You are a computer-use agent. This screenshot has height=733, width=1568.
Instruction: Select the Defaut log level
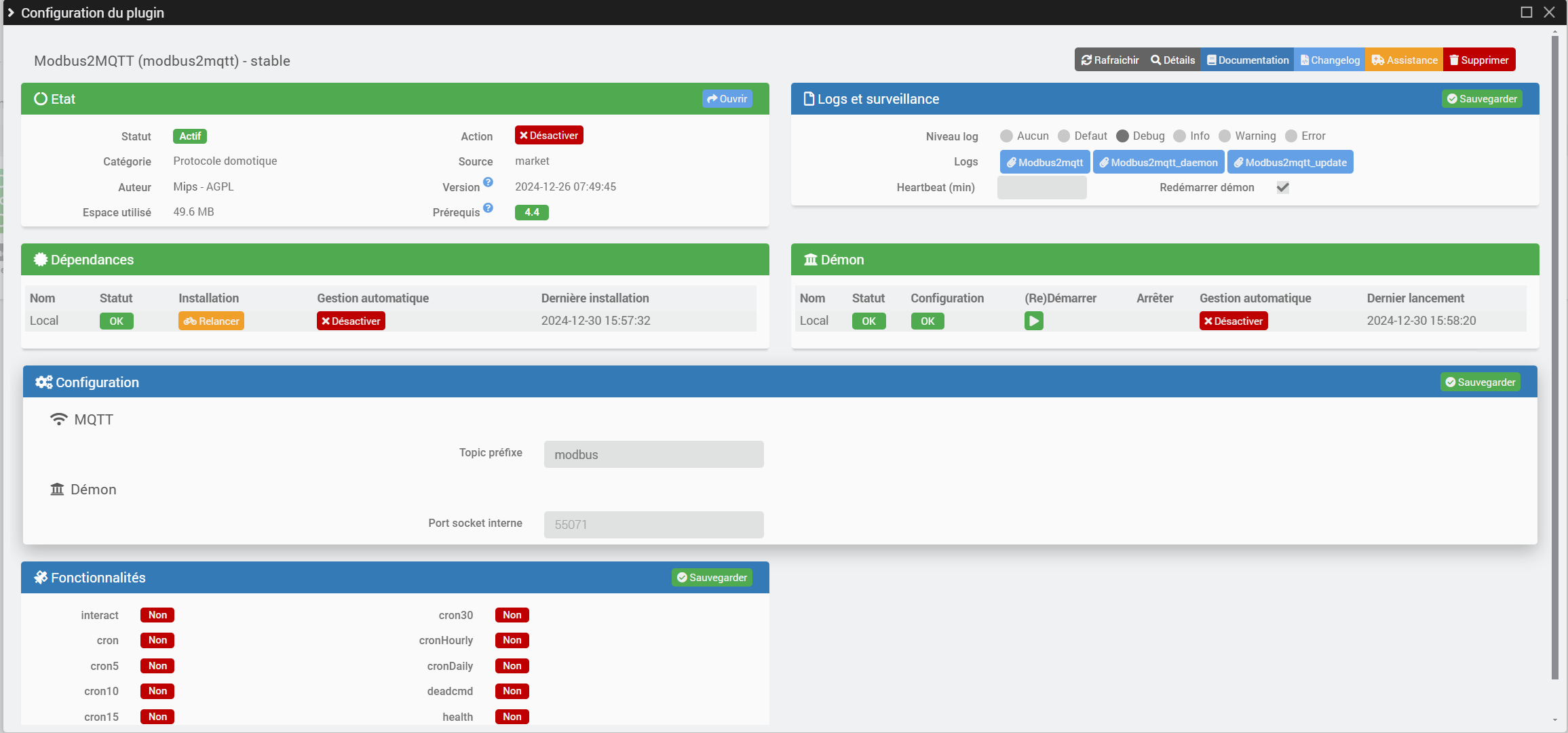[1064, 136]
